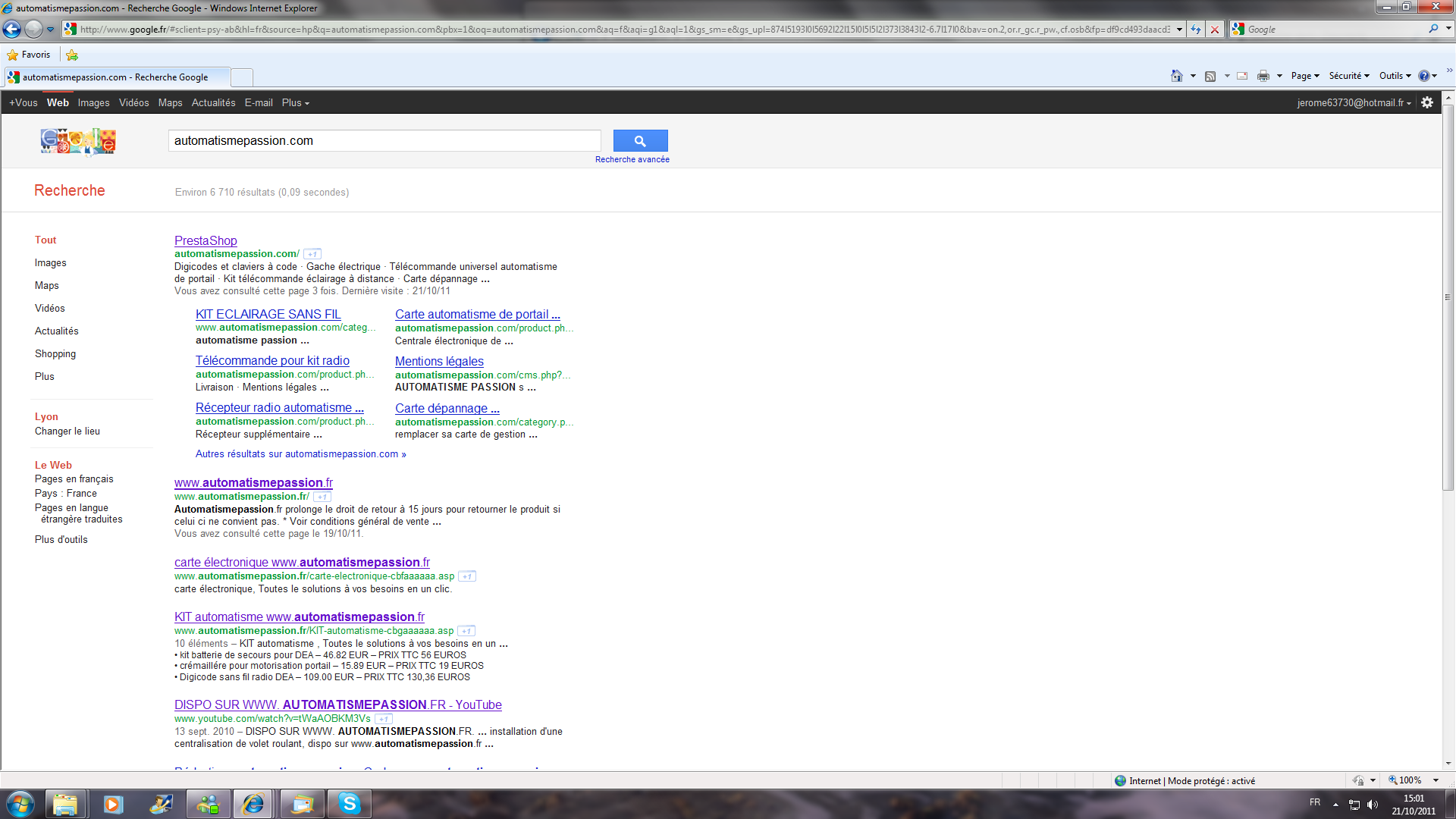Image resolution: width=1456 pixels, height=819 pixels.
Task: Click +1 button beside automatismepassion.com/ result
Action: [312, 254]
